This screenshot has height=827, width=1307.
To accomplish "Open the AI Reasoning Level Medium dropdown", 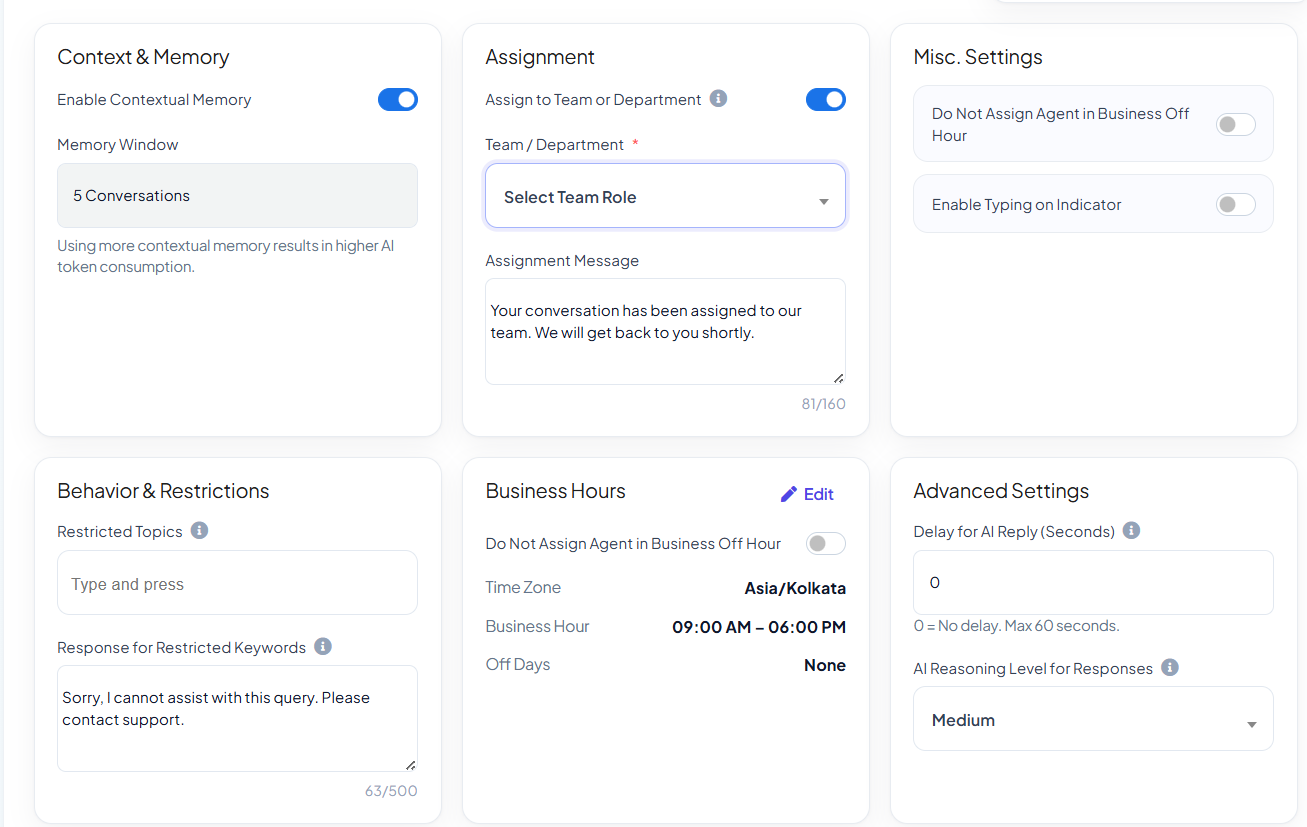I will [x=1093, y=719].
